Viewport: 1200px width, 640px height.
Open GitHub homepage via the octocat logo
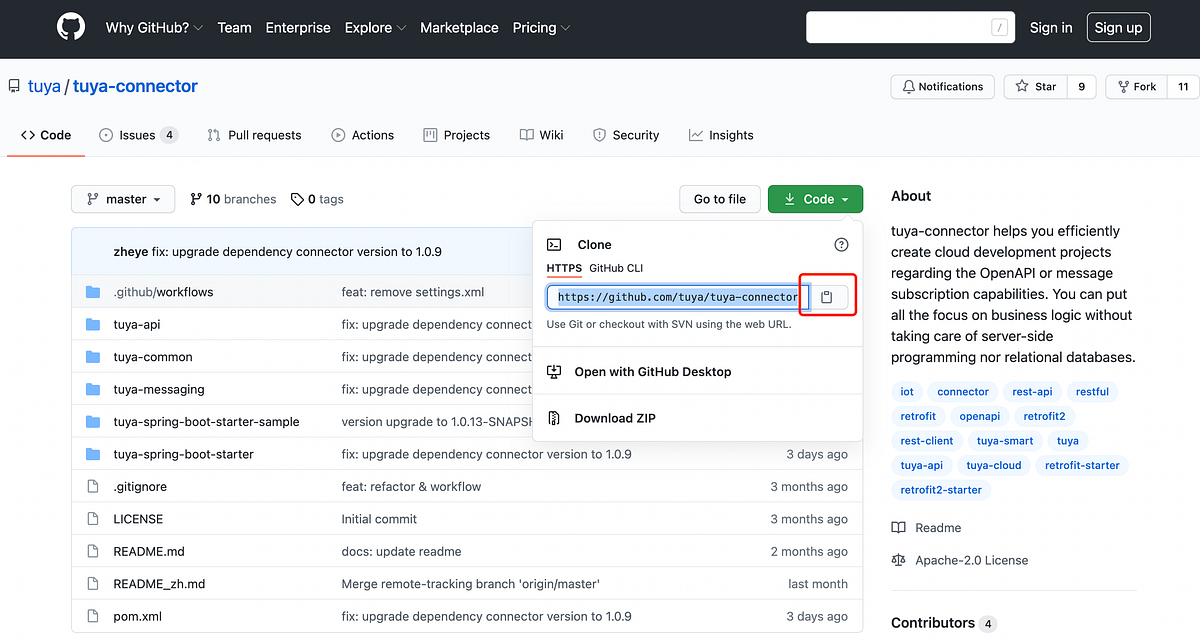[x=70, y=26]
